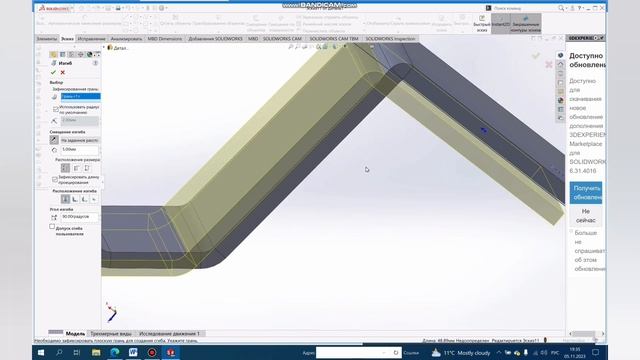Cancel the bend with red X
This screenshot has height=360, width=640.
point(63,72)
